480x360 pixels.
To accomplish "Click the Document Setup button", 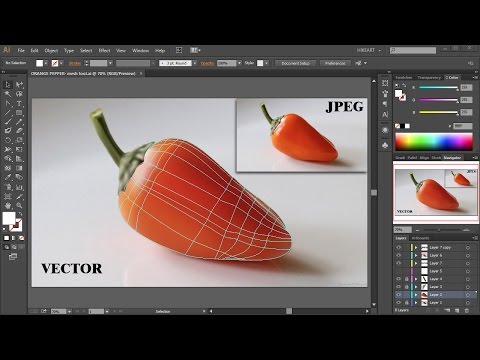I will 295,63.
